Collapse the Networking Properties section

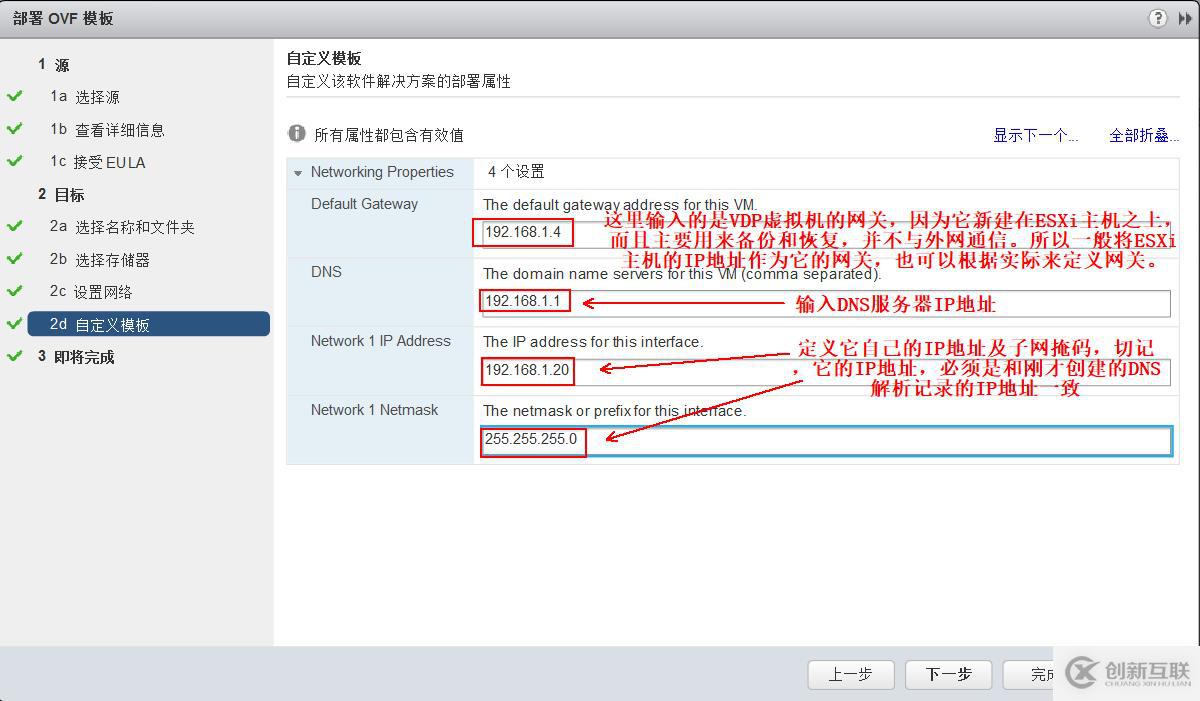coord(298,173)
